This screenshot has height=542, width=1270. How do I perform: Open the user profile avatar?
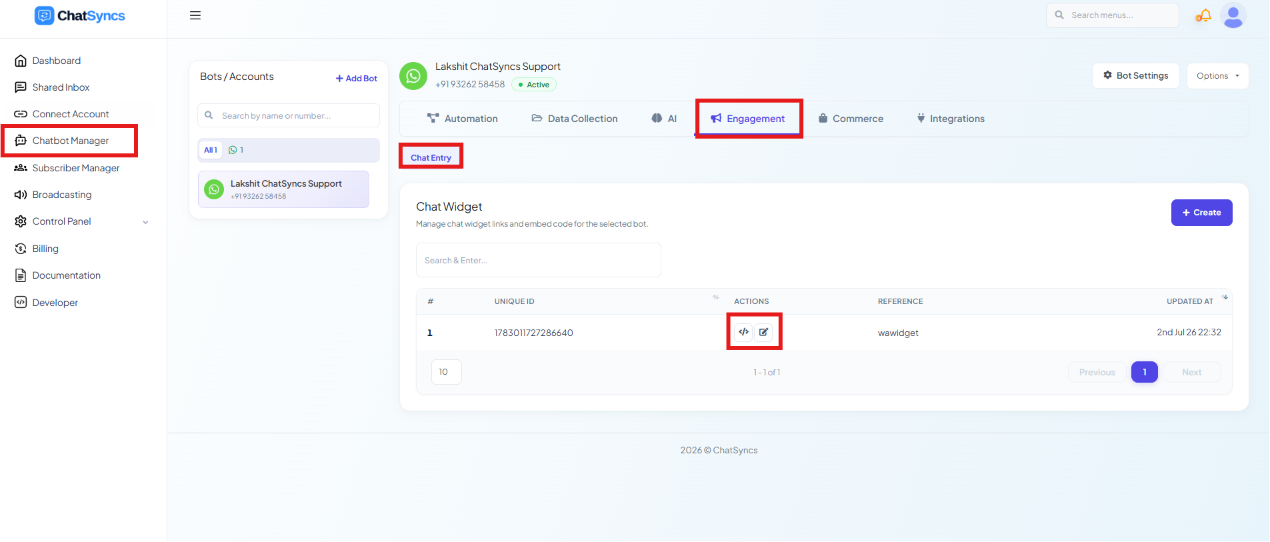[1234, 15]
